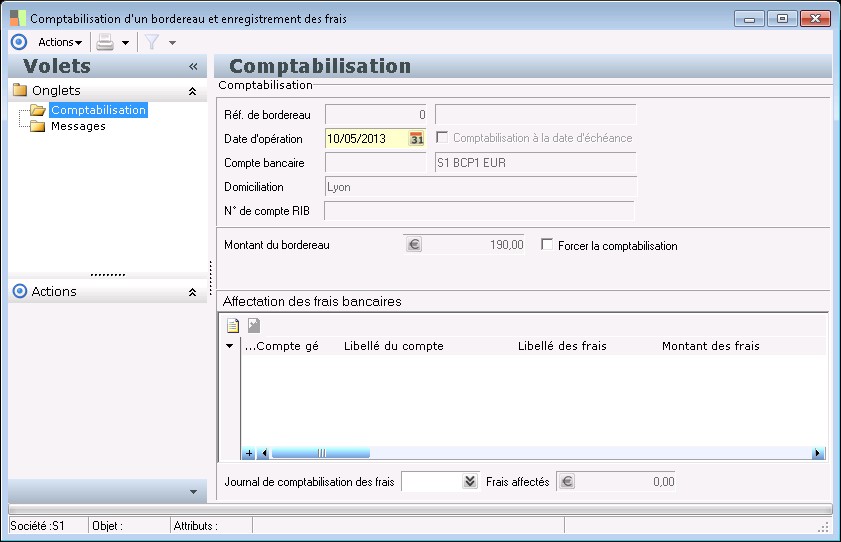
Task: Collapse the Onglets section
Action: coord(193,91)
